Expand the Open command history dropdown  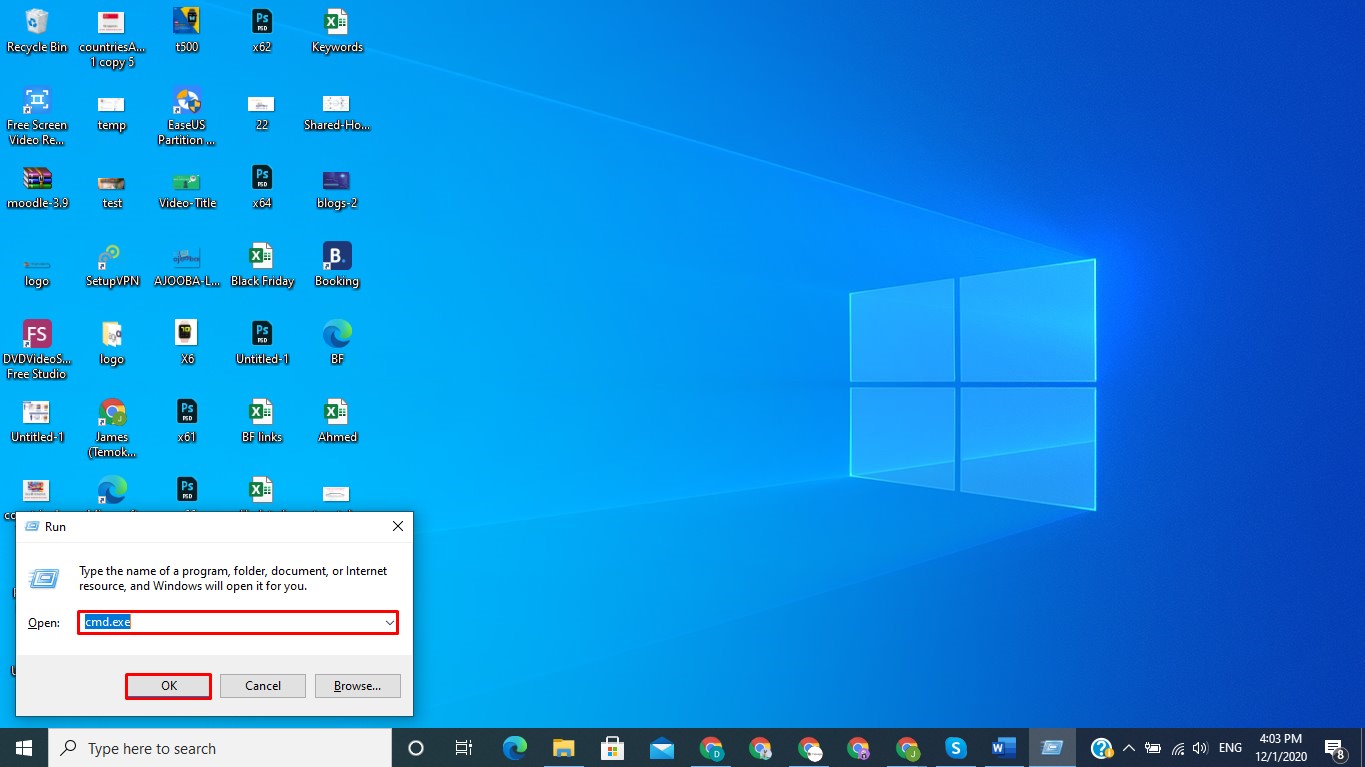click(390, 622)
